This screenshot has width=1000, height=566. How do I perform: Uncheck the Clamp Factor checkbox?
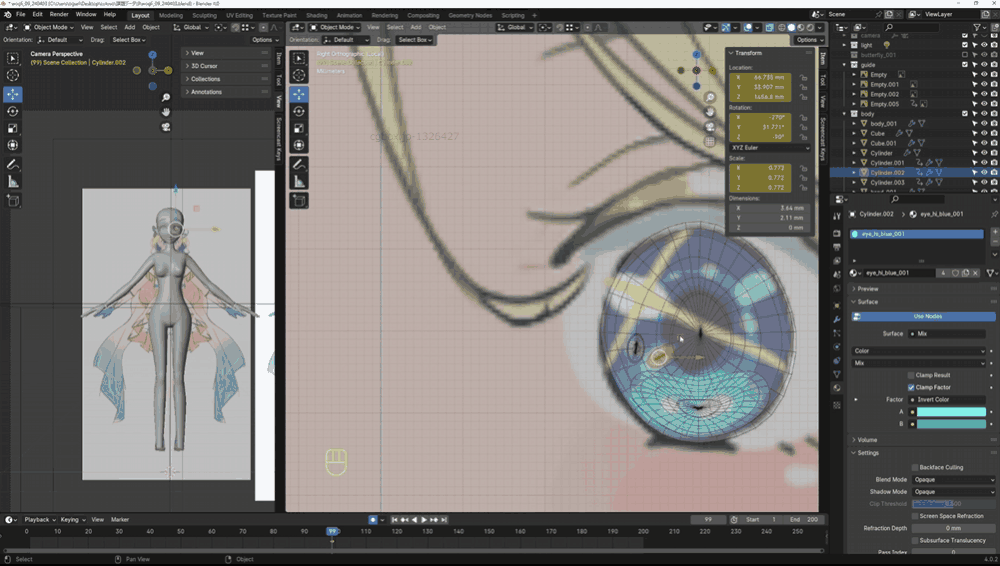coord(912,387)
